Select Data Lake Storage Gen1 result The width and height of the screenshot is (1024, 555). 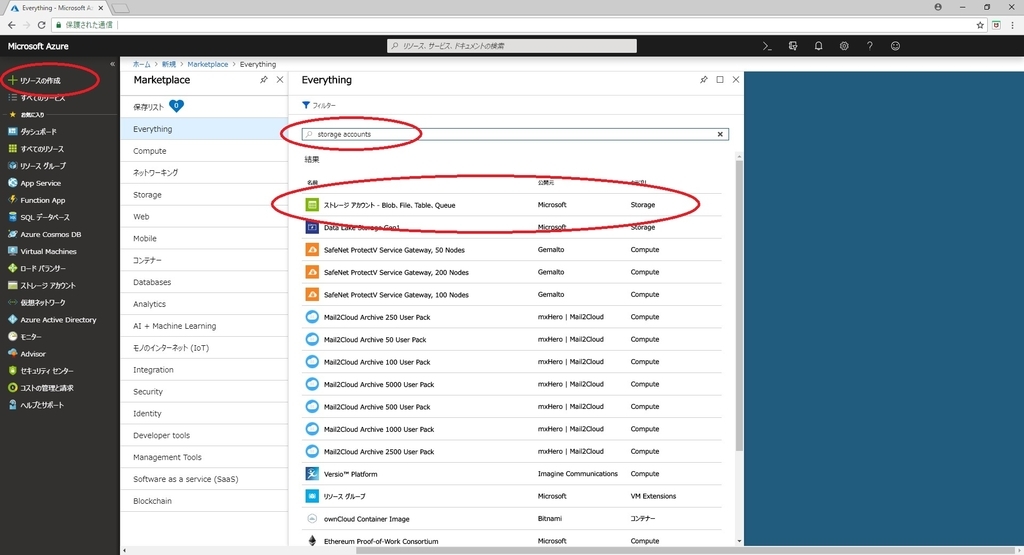512,227
